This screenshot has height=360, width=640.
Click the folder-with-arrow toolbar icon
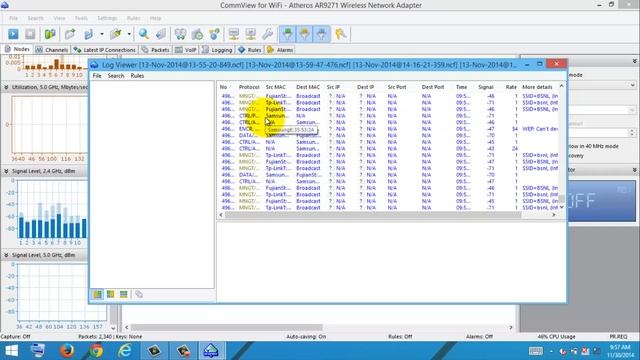70,34
